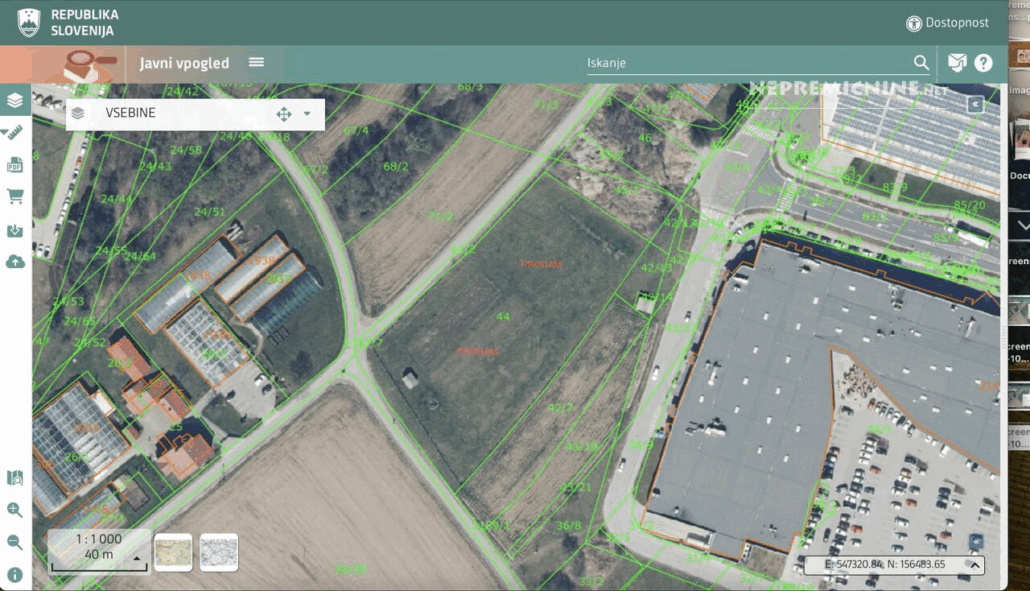The height and width of the screenshot is (591, 1030).
Task: Open the hamburger menu beside Javni vpogled
Action: point(256,62)
